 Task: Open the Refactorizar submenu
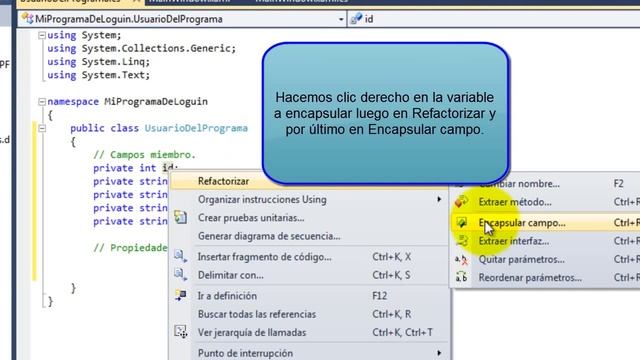click(x=309, y=181)
